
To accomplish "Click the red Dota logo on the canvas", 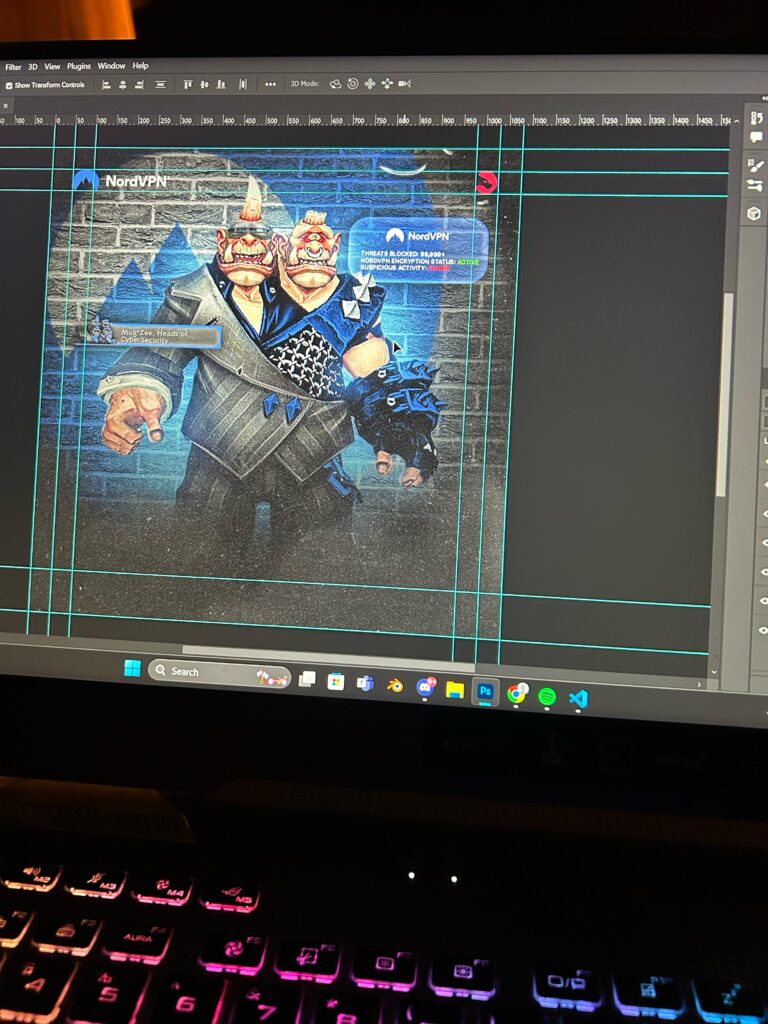I will pyautogui.click(x=487, y=183).
